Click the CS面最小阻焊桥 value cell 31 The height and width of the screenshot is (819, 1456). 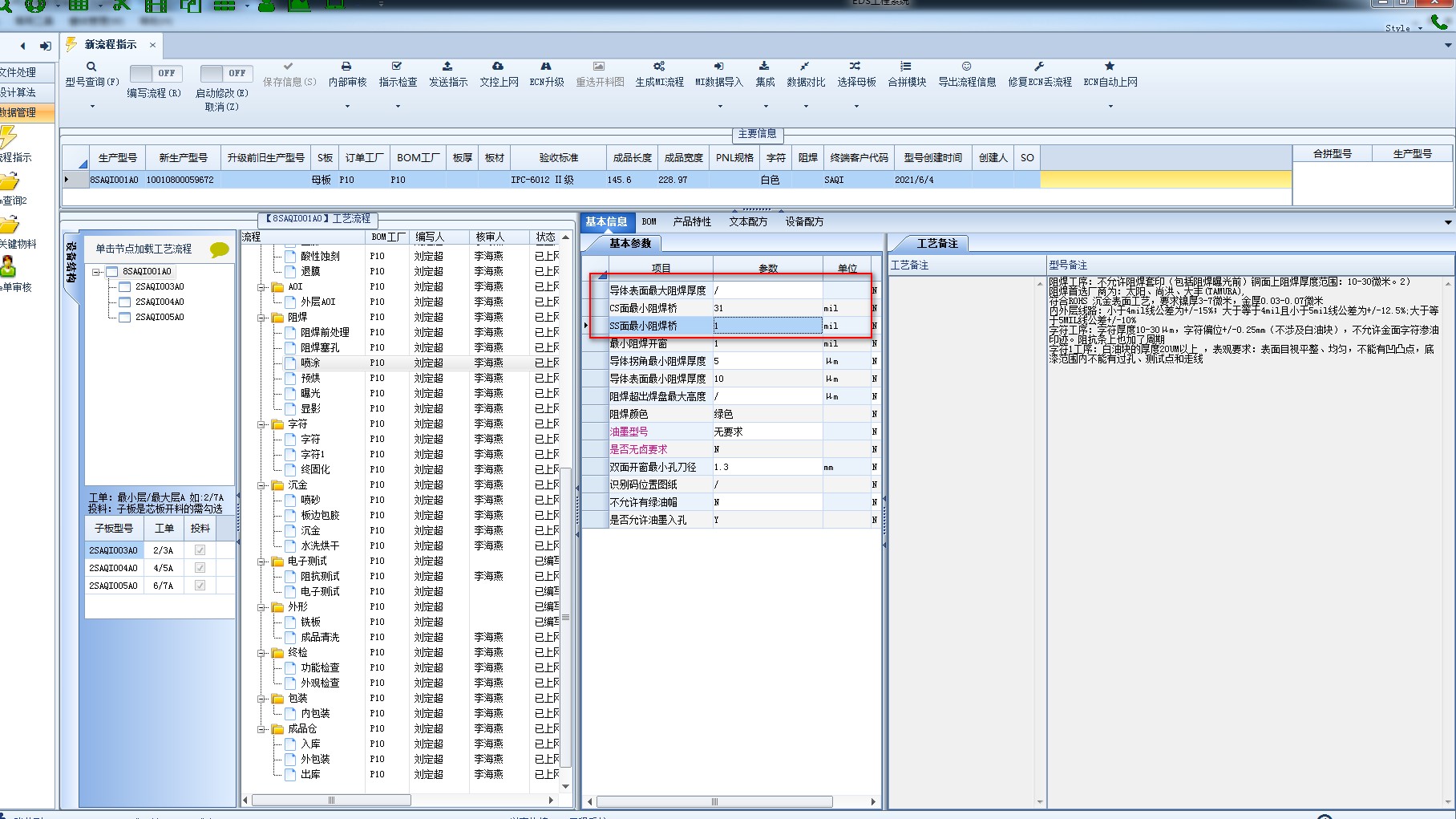(x=767, y=308)
